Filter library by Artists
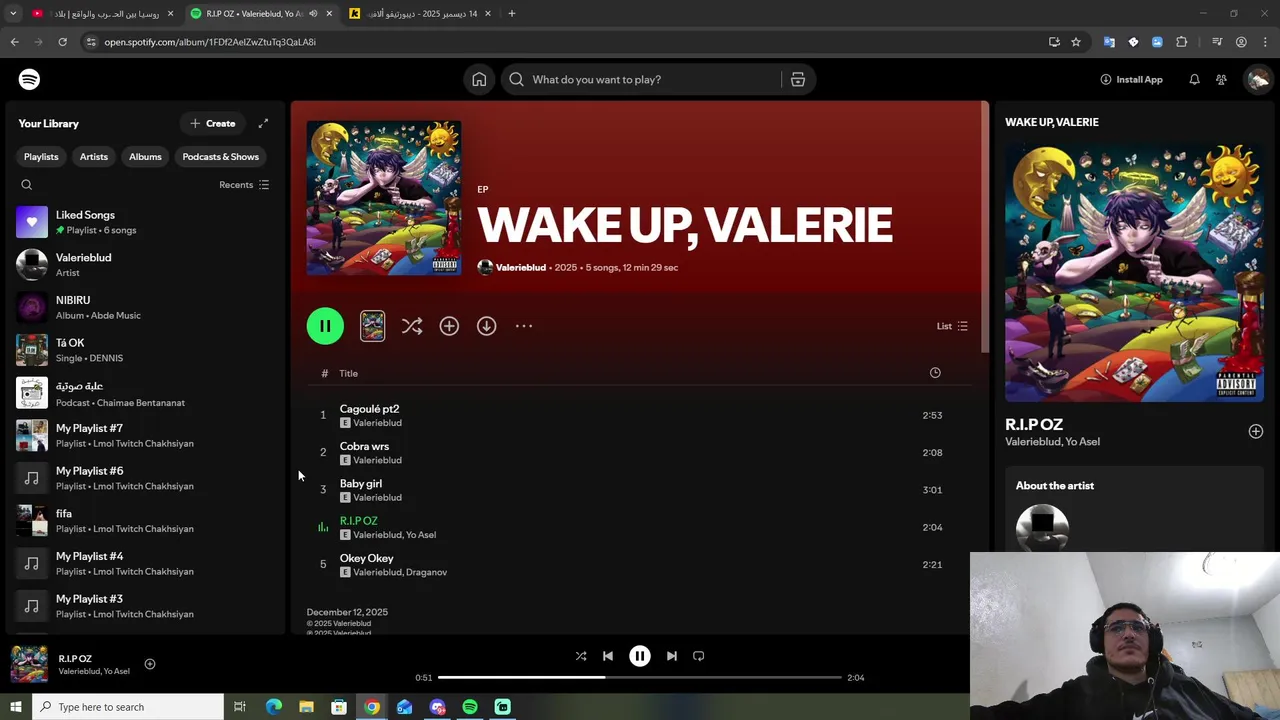This screenshot has width=1280, height=720. (94, 157)
